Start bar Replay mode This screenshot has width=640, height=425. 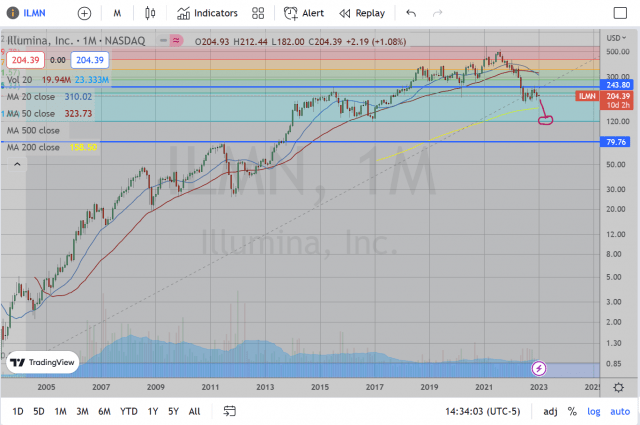click(x=361, y=13)
